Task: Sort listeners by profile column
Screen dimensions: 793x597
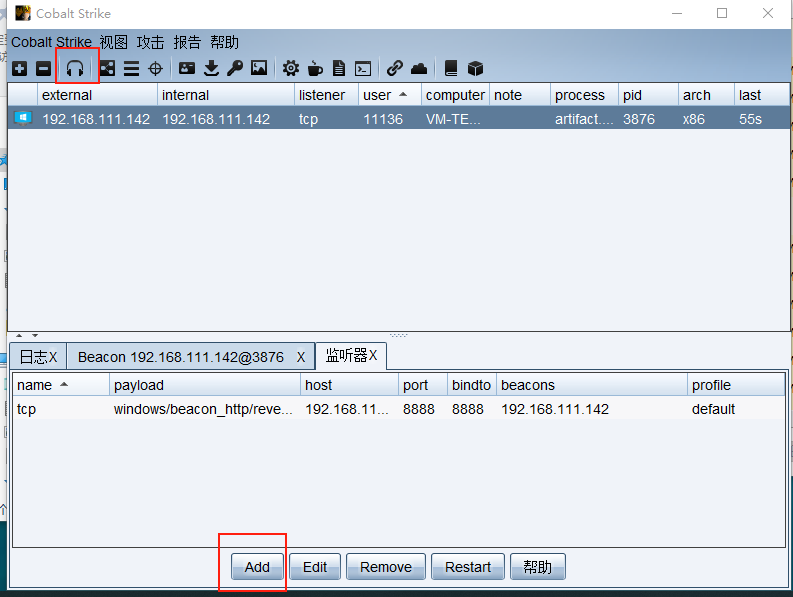Action: coord(736,385)
